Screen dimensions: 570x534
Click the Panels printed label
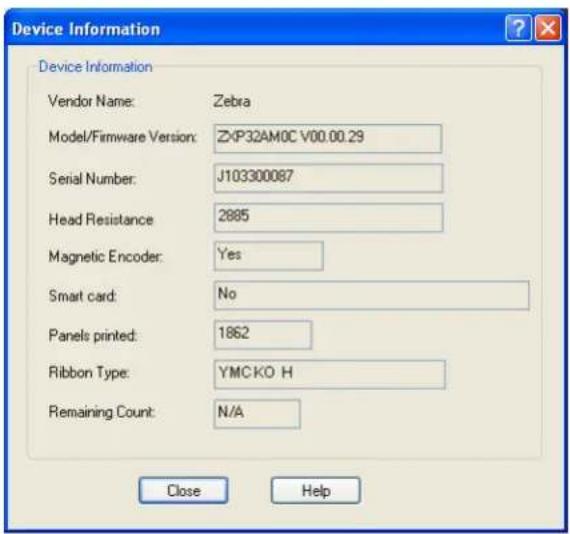(x=93, y=335)
